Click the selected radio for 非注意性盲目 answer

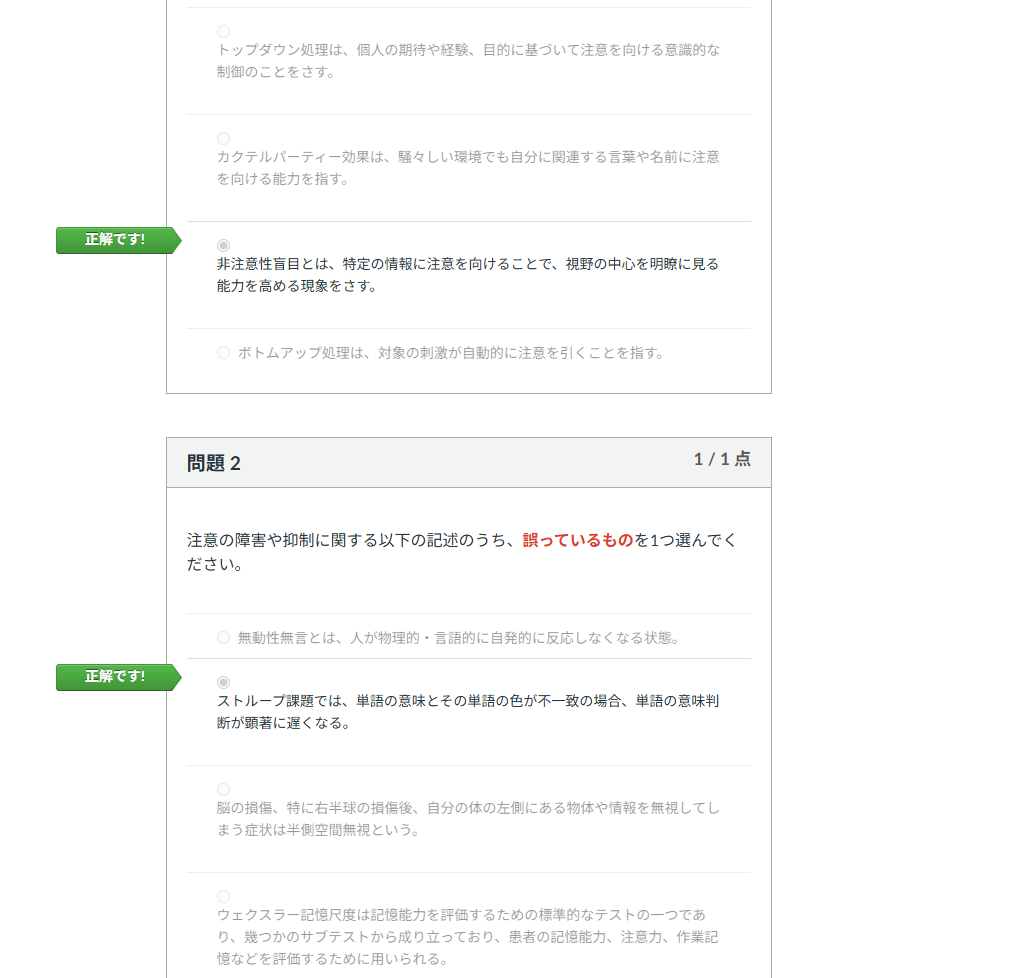(224, 246)
